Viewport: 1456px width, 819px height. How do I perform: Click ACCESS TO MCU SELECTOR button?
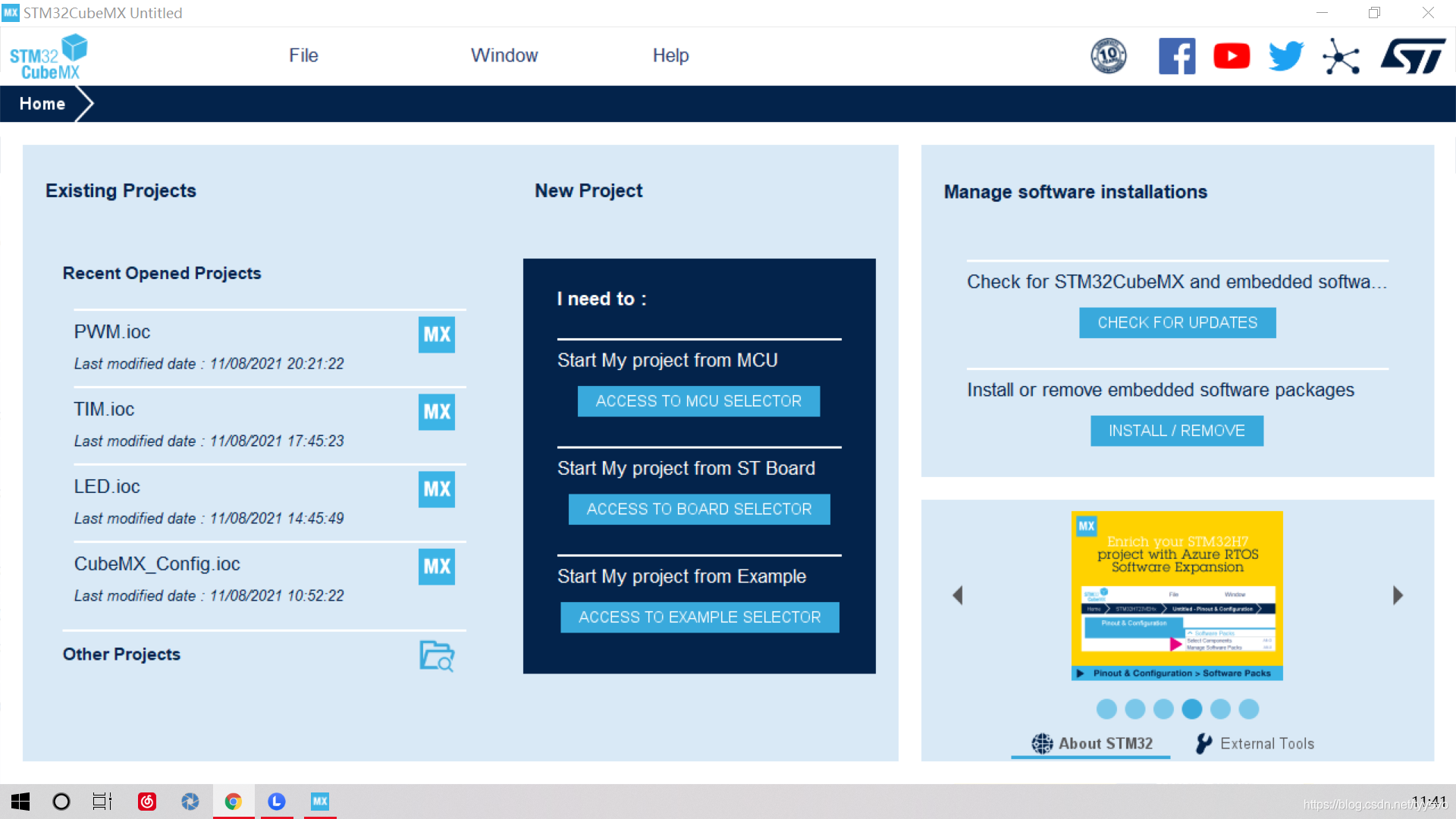[698, 401]
